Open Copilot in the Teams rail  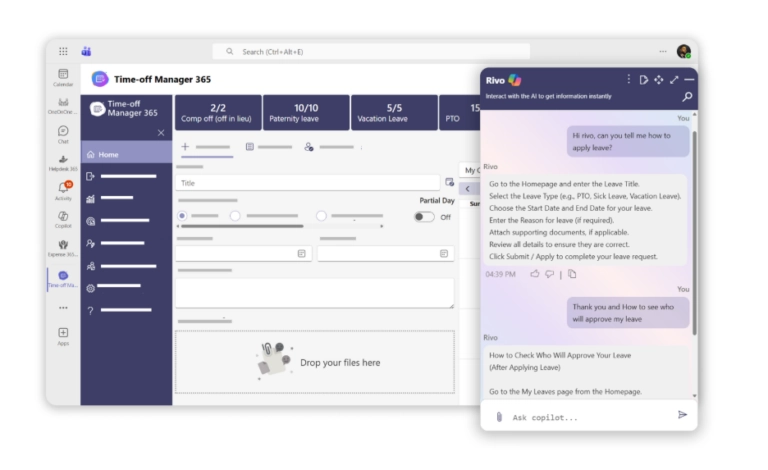click(63, 219)
